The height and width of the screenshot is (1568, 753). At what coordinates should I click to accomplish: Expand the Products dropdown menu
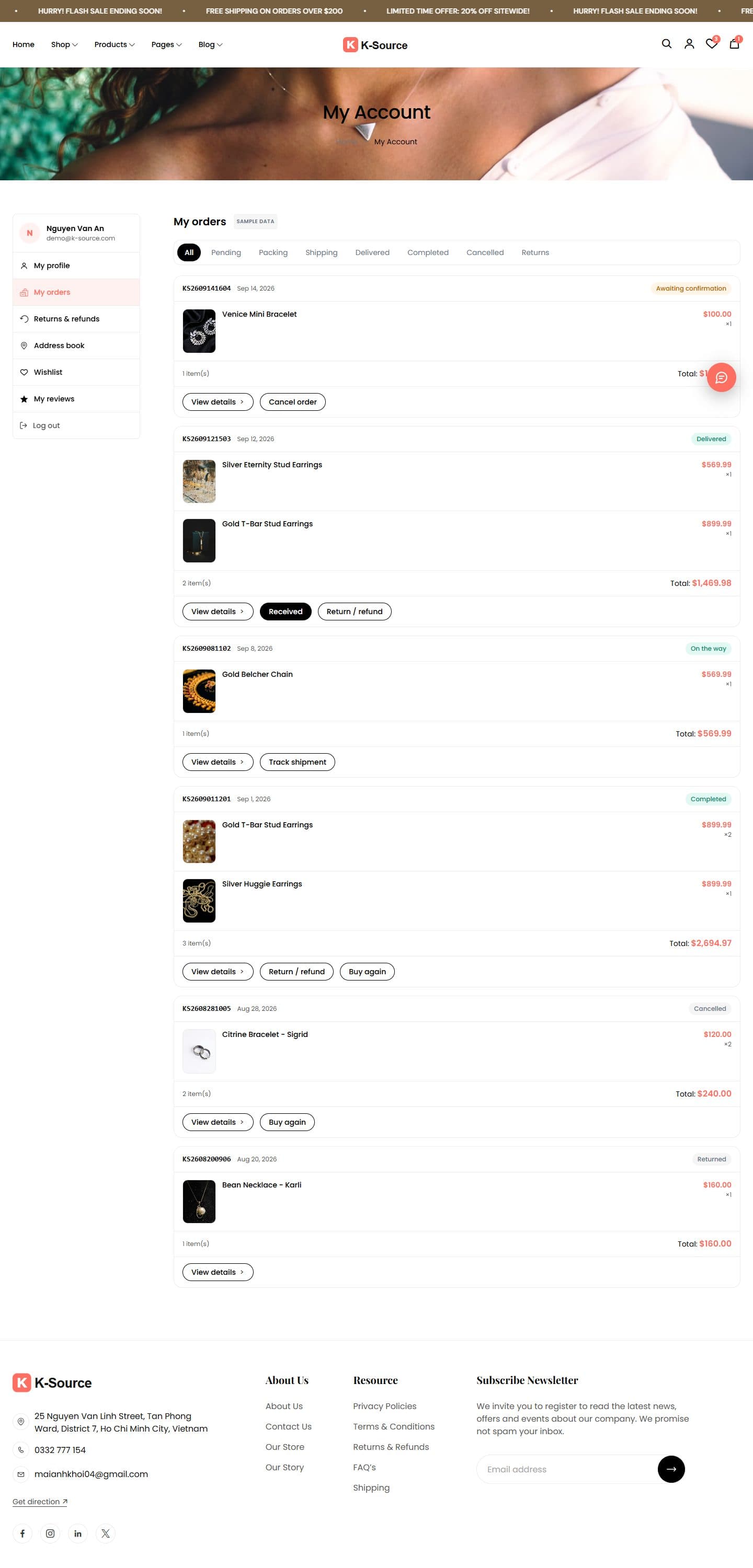coord(115,44)
